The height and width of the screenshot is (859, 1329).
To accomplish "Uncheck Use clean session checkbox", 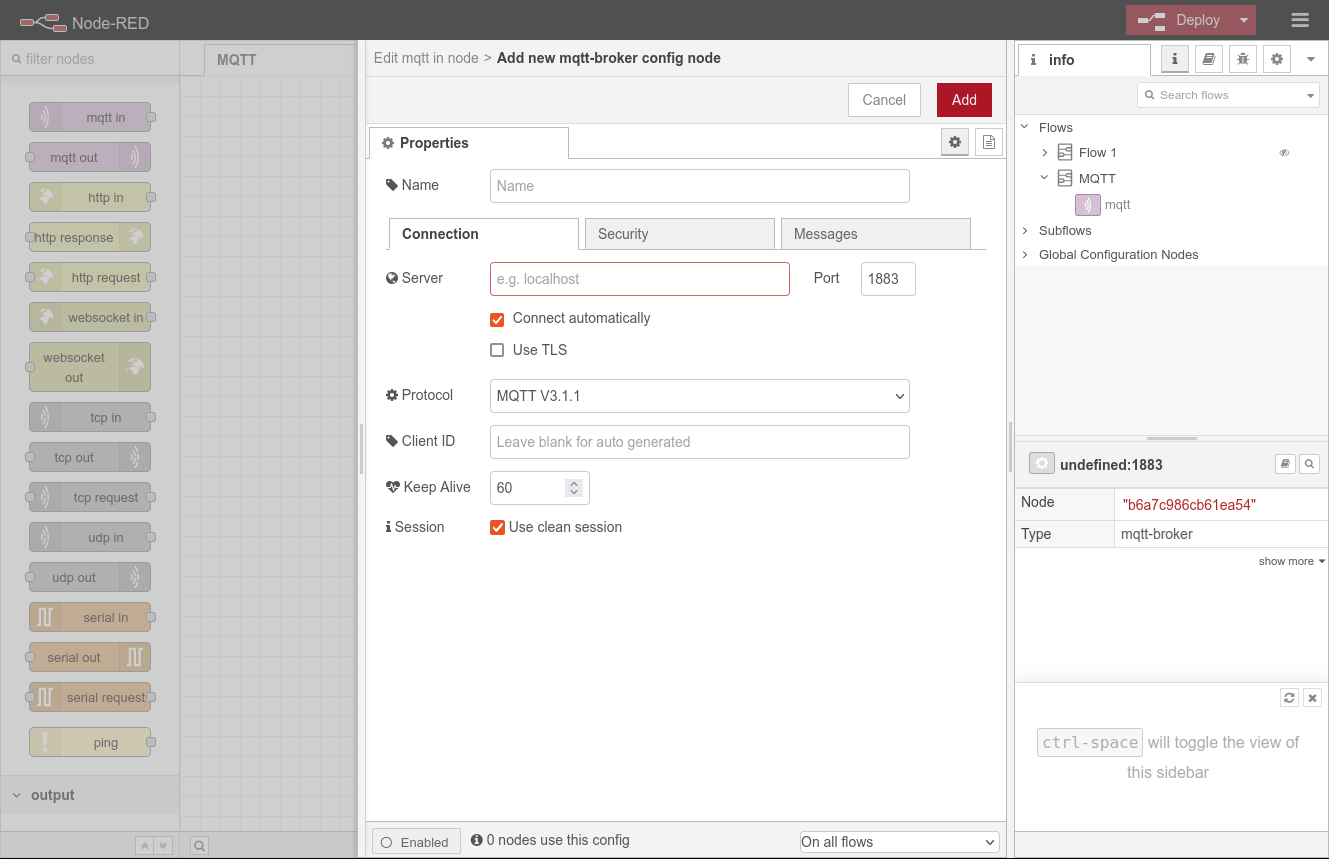I will [497, 527].
